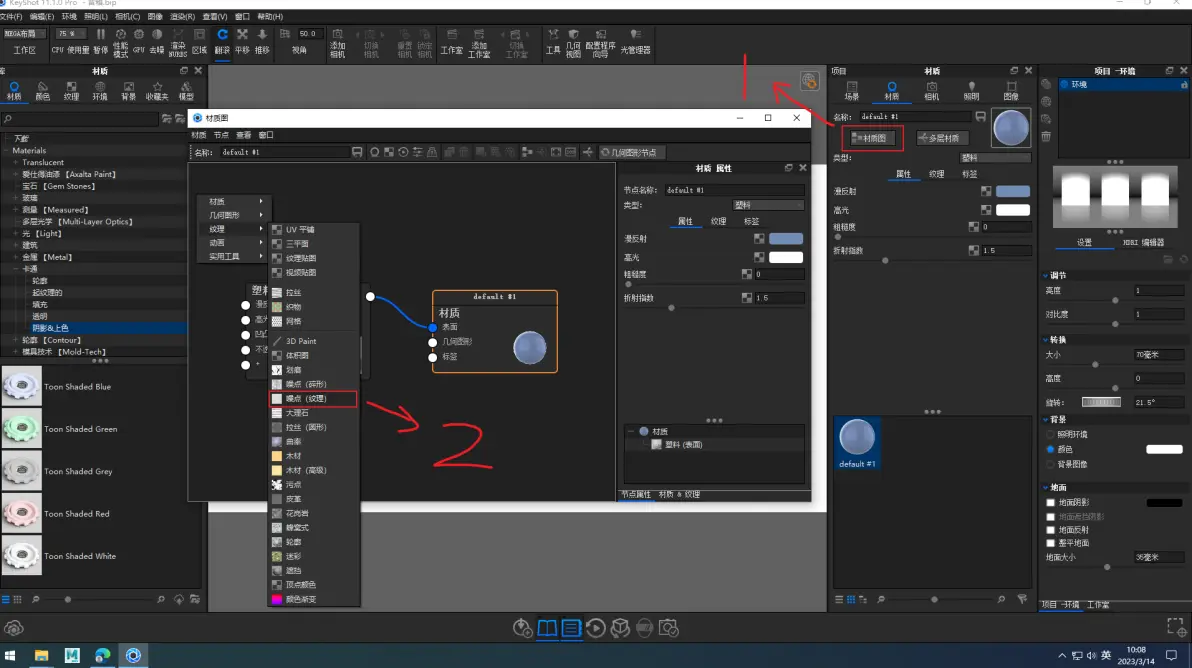Select the Region (区域) render tool

(199, 41)
